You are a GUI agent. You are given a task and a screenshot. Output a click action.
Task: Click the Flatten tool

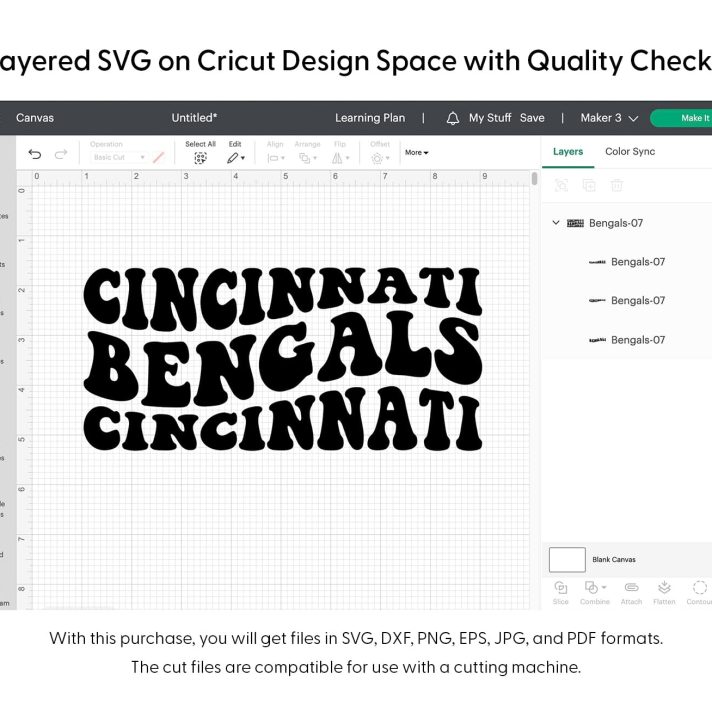point(664,592)
